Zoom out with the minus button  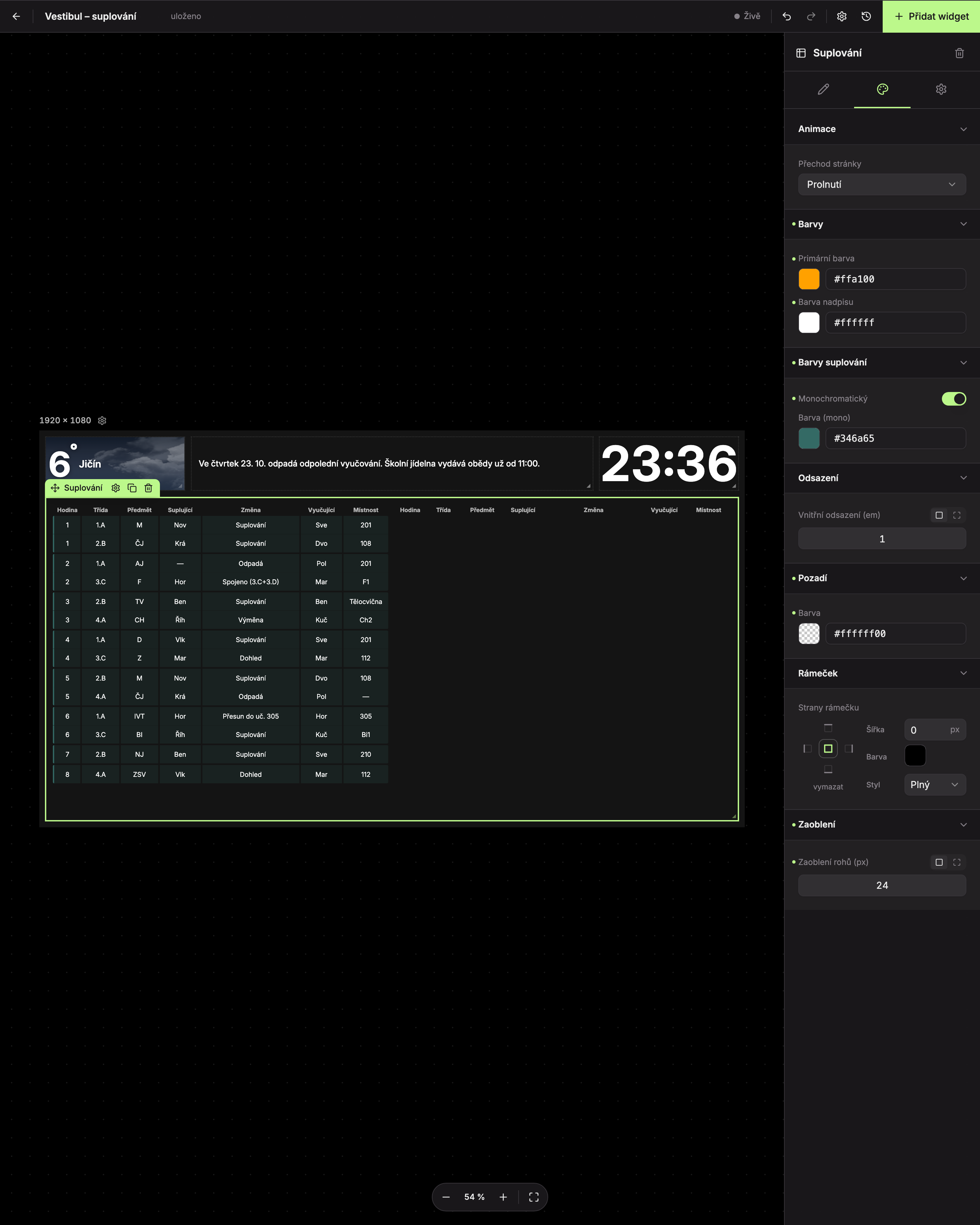tap(446, 1197)
